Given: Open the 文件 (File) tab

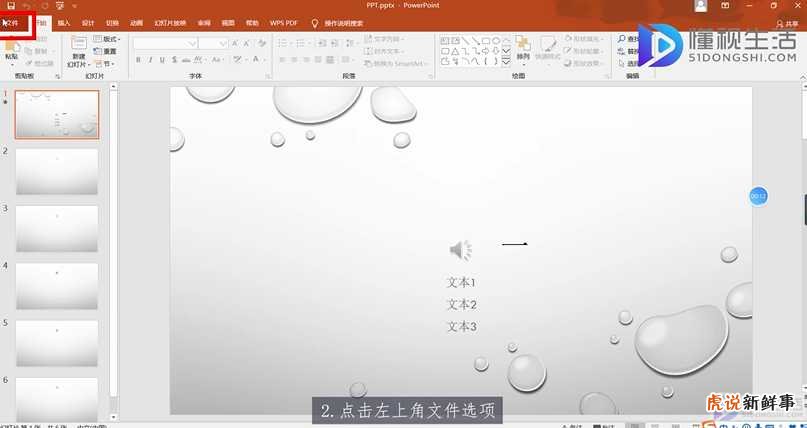Looking at the screenshot, I should pos(12,23).
